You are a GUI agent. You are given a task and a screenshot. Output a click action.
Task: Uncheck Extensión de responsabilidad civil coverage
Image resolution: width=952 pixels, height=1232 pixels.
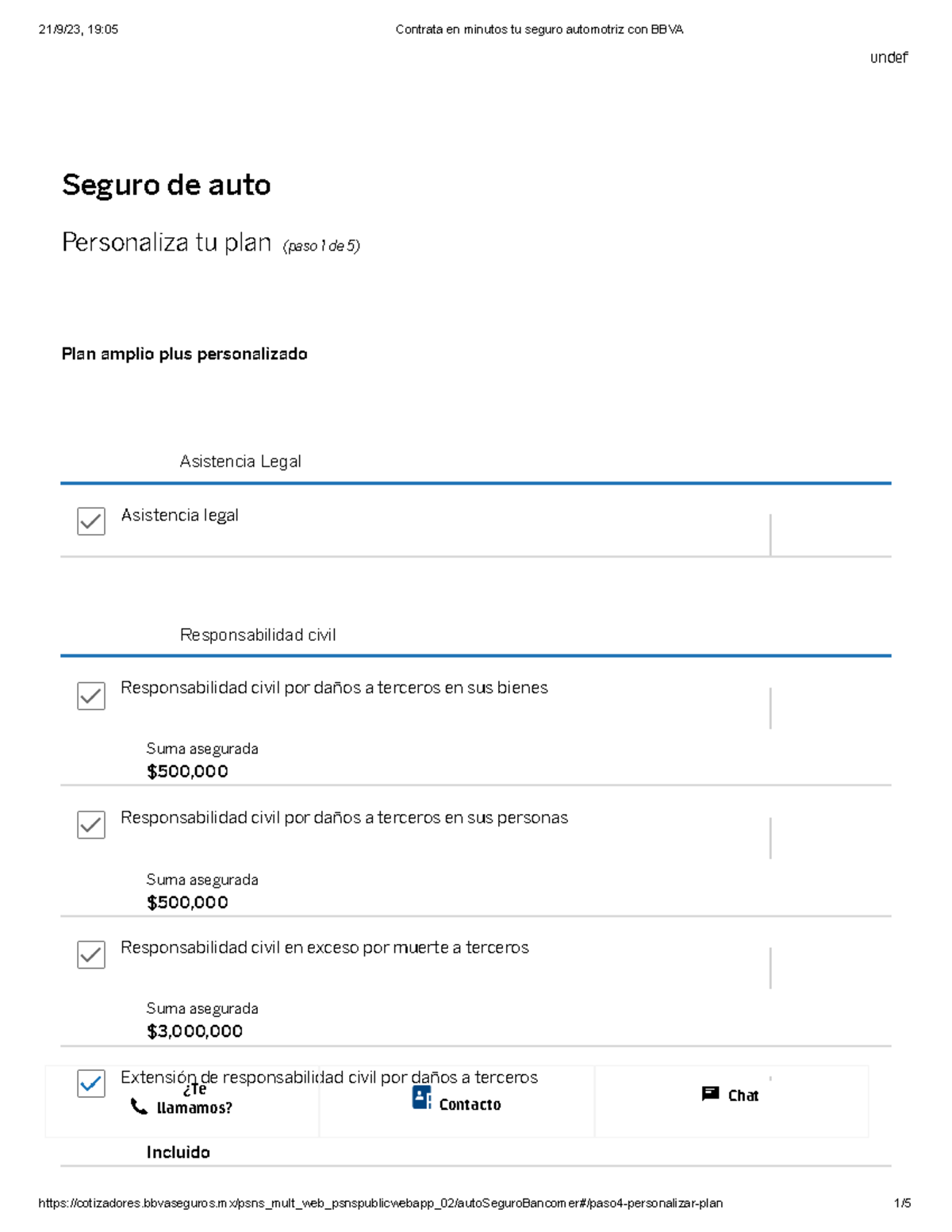[90, 1083]
